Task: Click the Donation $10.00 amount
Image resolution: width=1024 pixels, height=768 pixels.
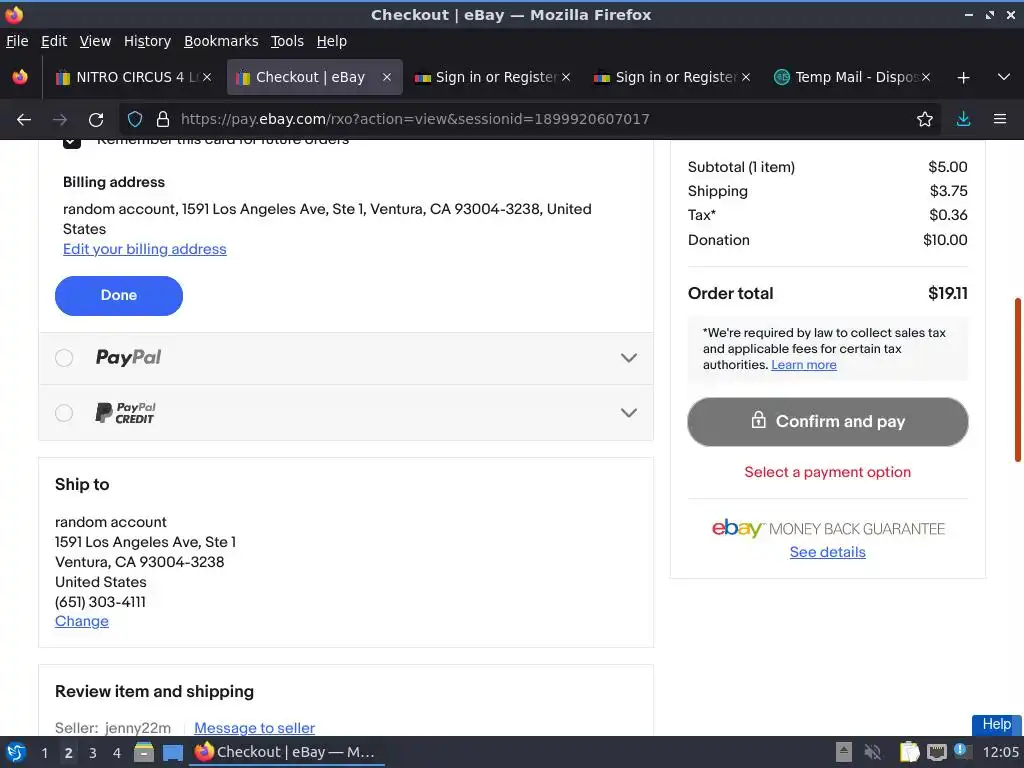Action: click(946, 240)
